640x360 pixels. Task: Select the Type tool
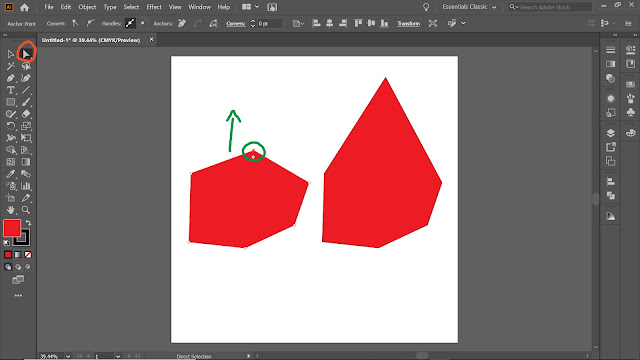pos(11,90)
